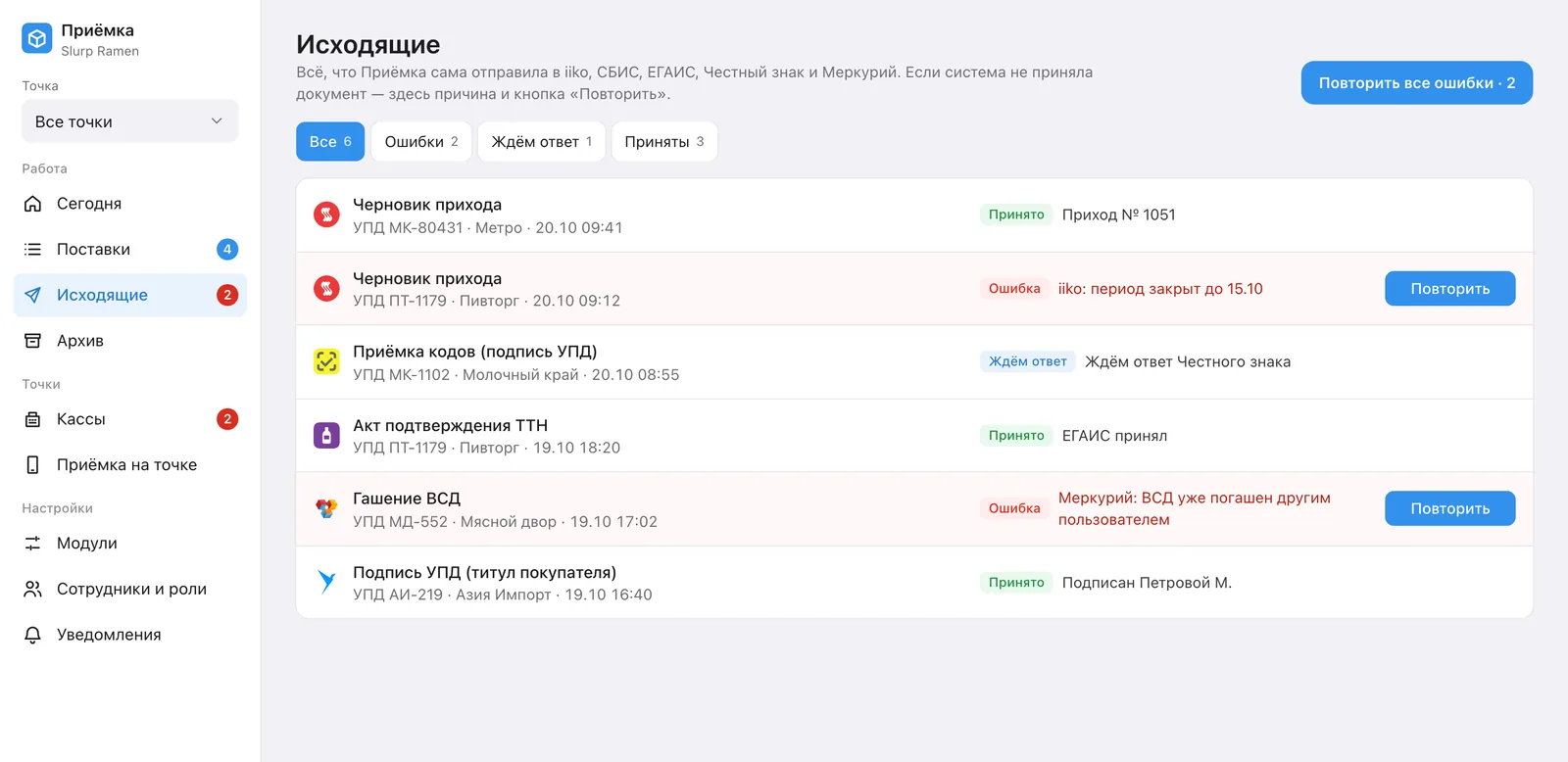Click the Принято tag beside Приход № 1051
Image resolution: width=1568 pixels, height=762 pixels.
(x=1016, y=214)
